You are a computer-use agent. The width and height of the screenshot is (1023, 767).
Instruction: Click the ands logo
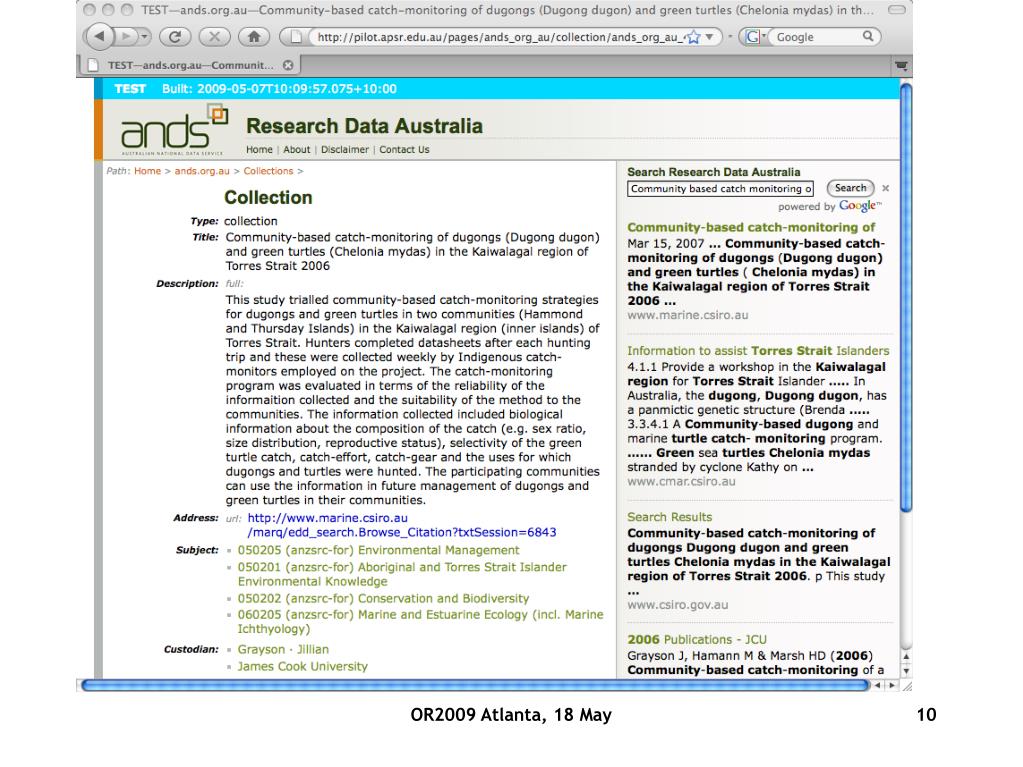pyautogui.click(x=174, y=129)
